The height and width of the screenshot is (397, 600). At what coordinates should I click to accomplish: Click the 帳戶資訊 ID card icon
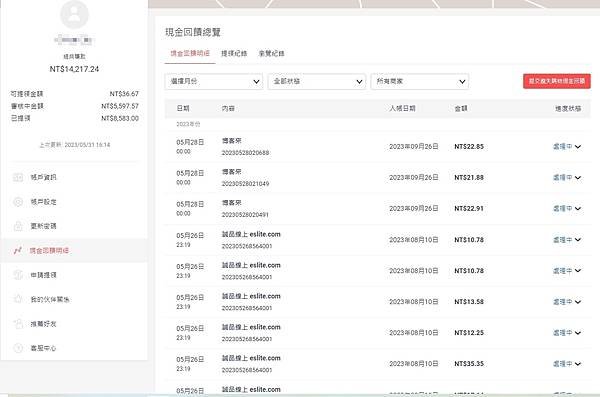18,177
